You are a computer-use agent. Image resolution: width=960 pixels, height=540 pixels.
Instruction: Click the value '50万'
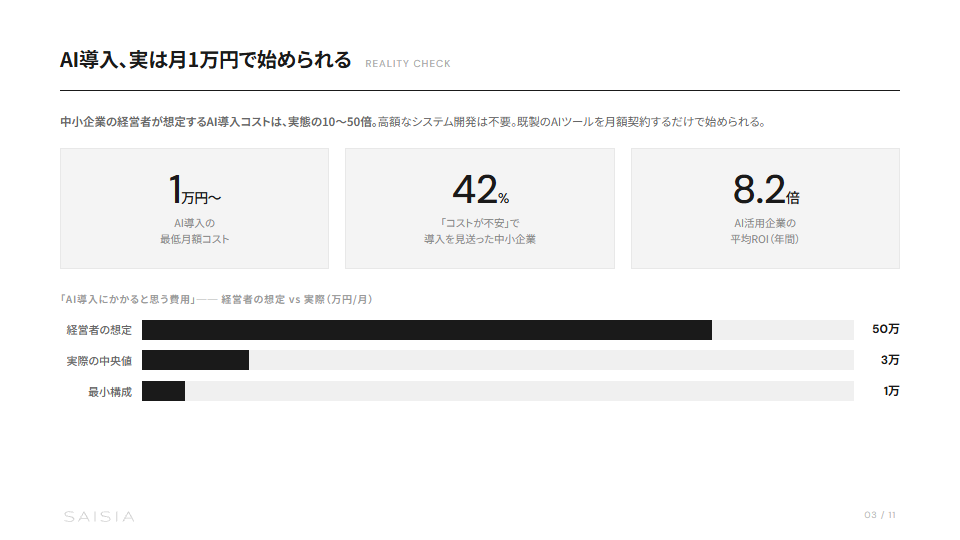pyautogui.click(x=886, y=329)
